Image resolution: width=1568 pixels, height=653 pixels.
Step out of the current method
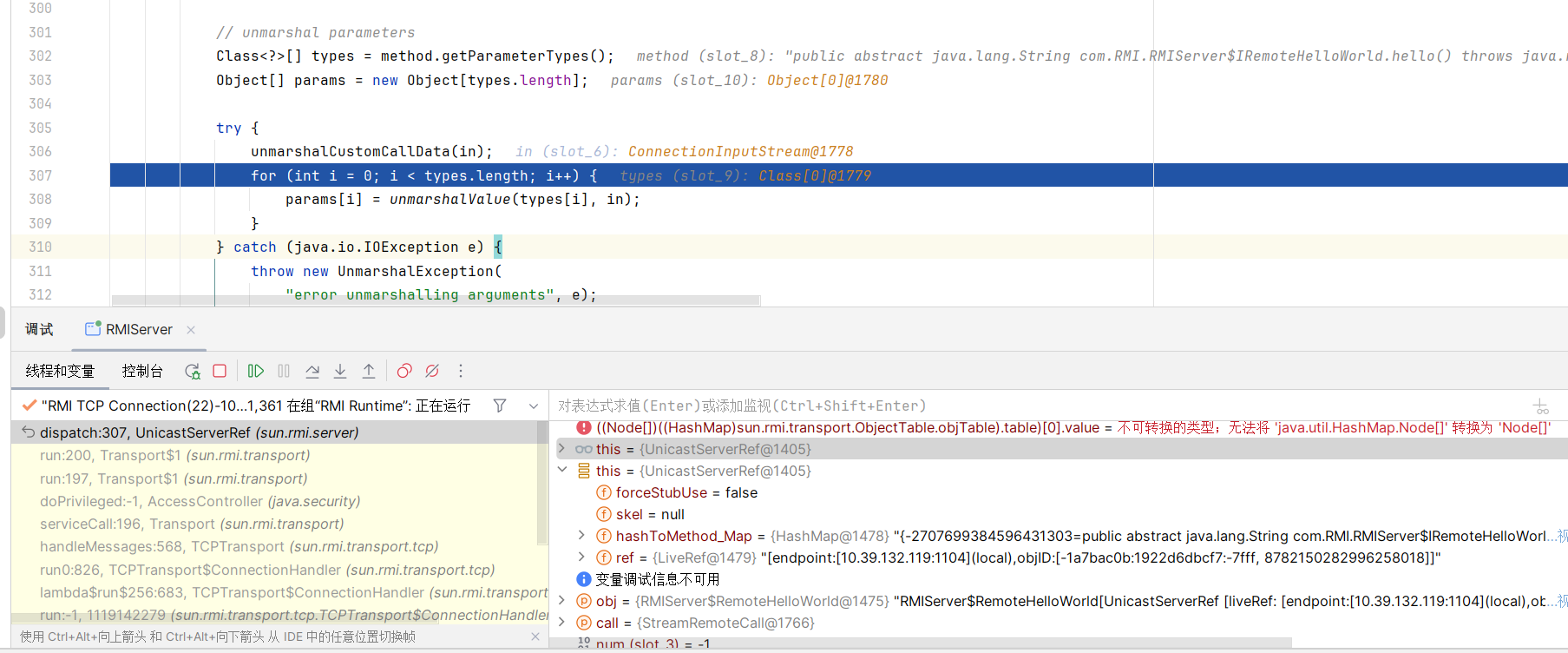tap(369, 371)
